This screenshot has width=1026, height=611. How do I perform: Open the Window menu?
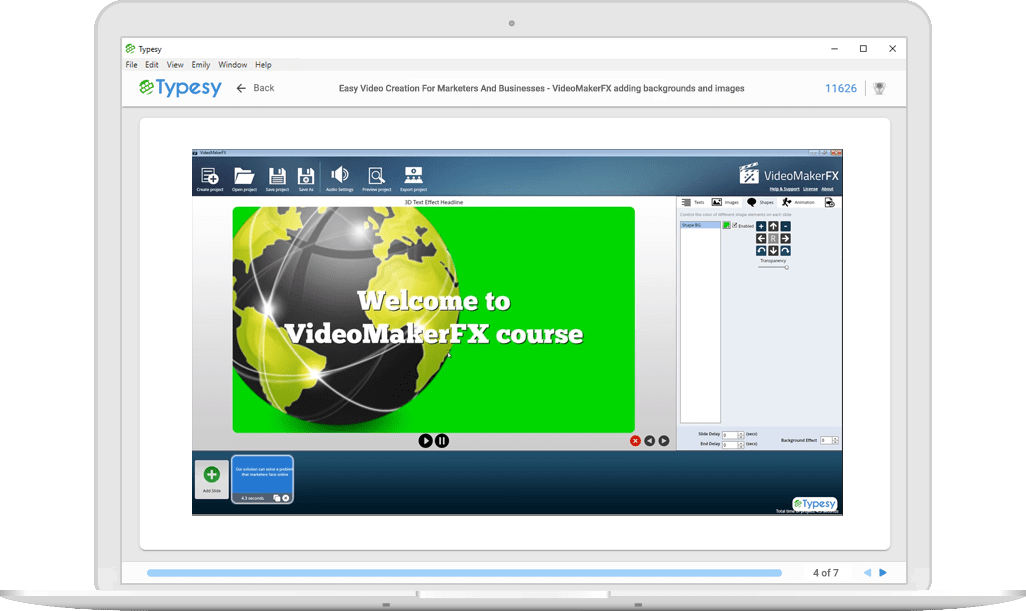[232, 65]
